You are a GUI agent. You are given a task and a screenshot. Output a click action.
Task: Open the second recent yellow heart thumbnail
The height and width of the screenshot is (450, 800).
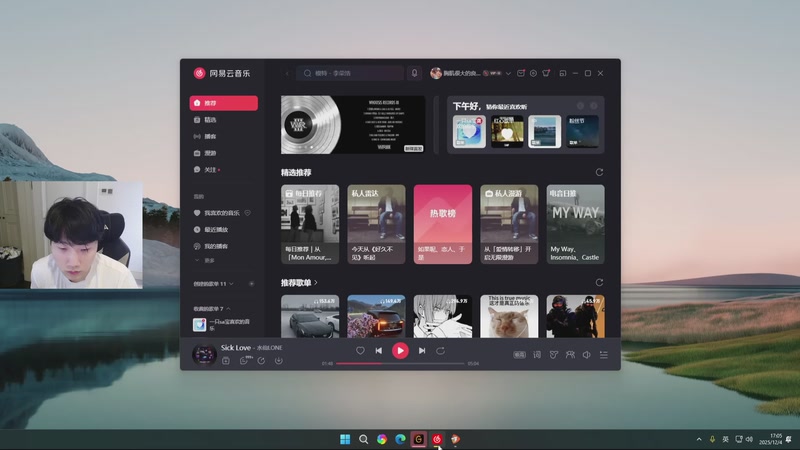507,132
